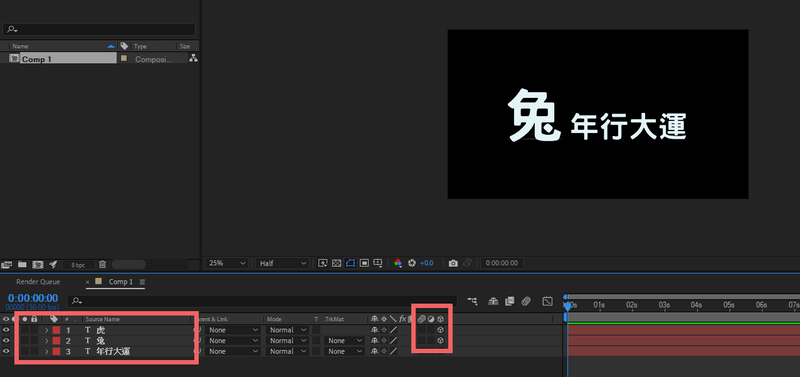Enable Frame Blending for the composition
This screenshot has width=800, height=377.
[509, 301]
